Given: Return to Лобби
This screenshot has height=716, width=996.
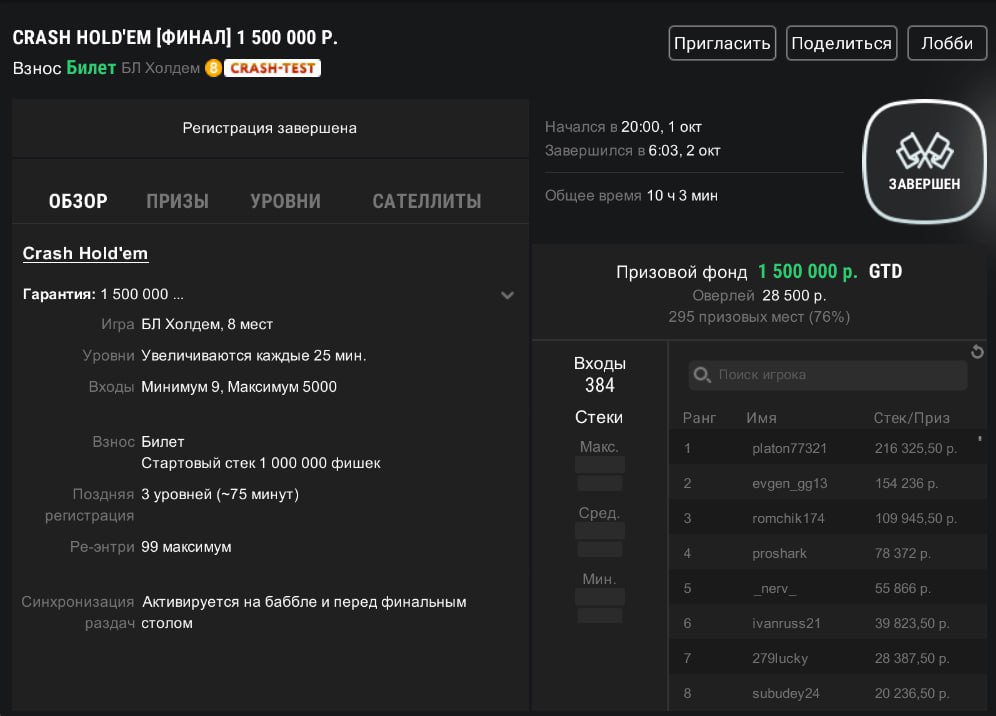Looking at the screenshot, I should click(946, 43).
